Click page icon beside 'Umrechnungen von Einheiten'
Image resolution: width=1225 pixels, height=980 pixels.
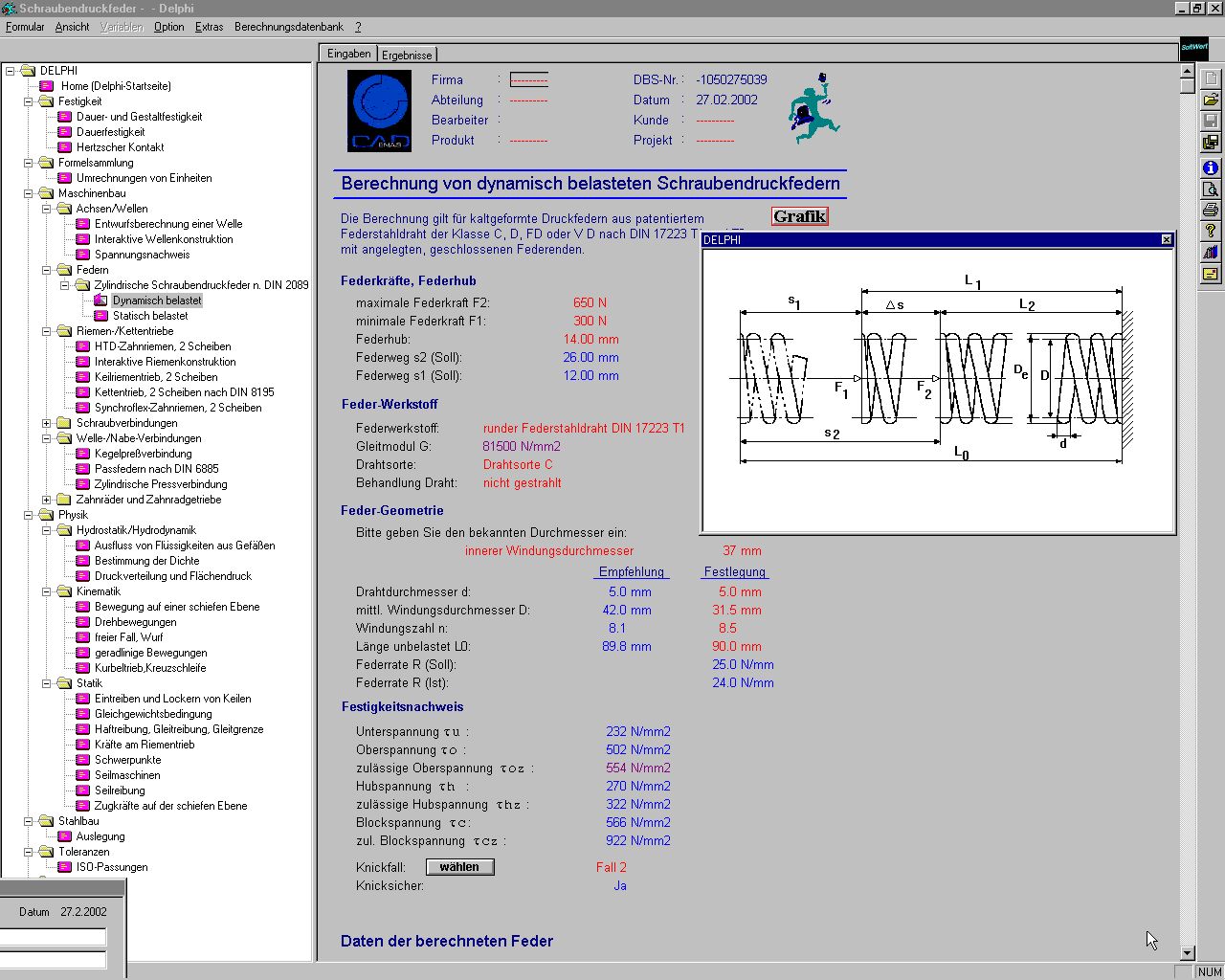coord(65,178)
